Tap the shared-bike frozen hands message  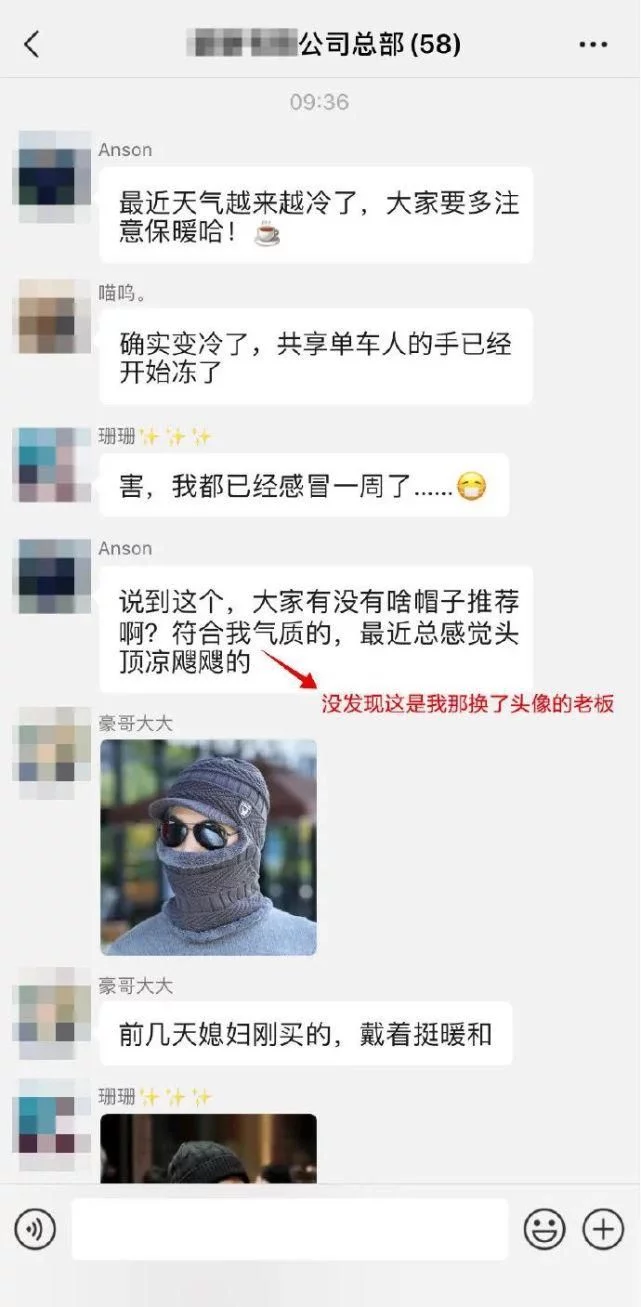click(316, 356)
